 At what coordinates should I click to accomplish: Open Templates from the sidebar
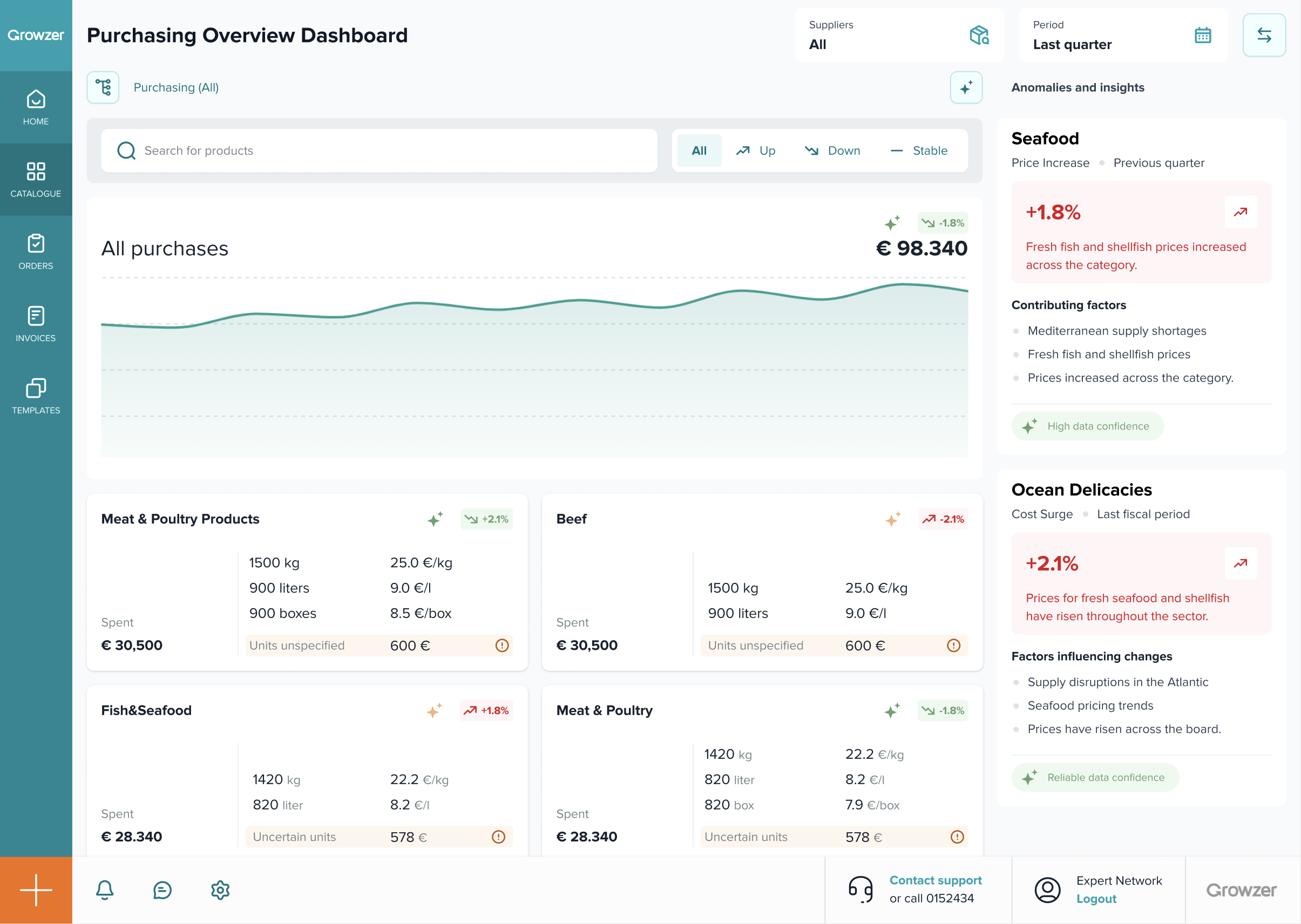(x=36, y=396)
